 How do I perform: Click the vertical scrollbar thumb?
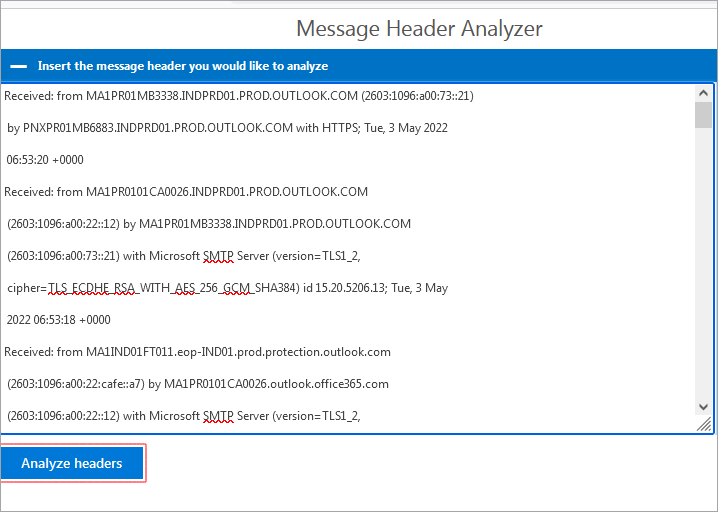pyautogui.click(x=704, y=115)
